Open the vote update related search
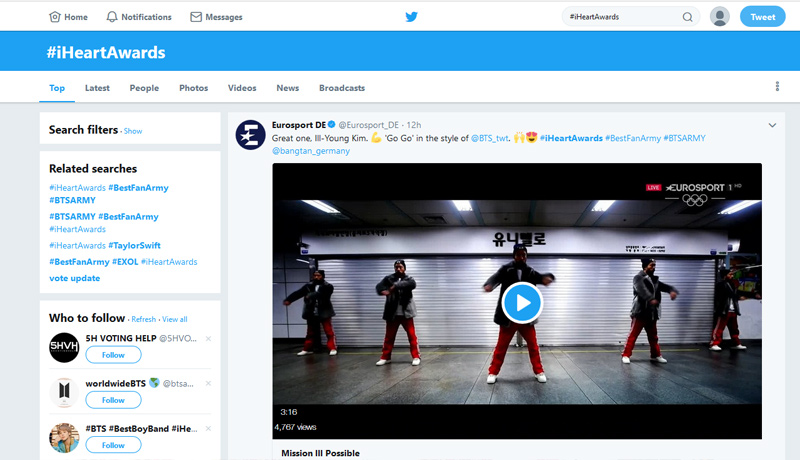800x460 pixels. 74,278
